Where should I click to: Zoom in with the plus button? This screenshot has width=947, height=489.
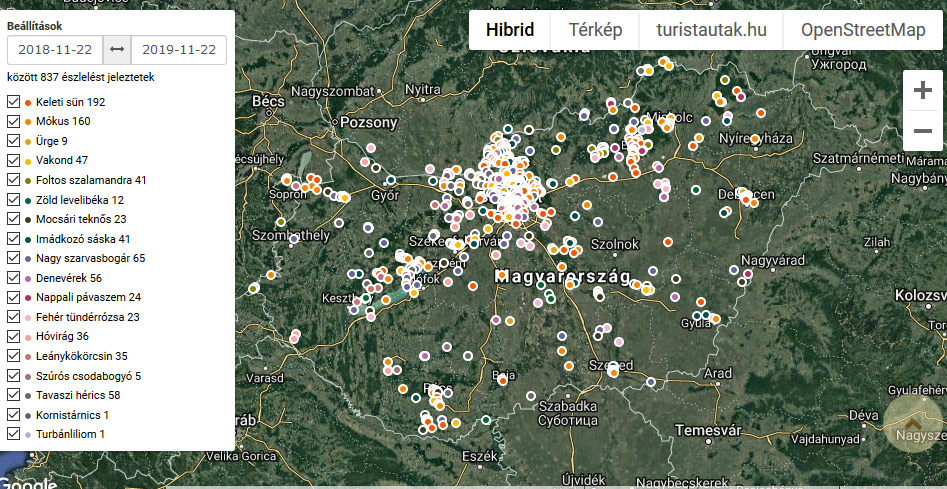point(922,90)
